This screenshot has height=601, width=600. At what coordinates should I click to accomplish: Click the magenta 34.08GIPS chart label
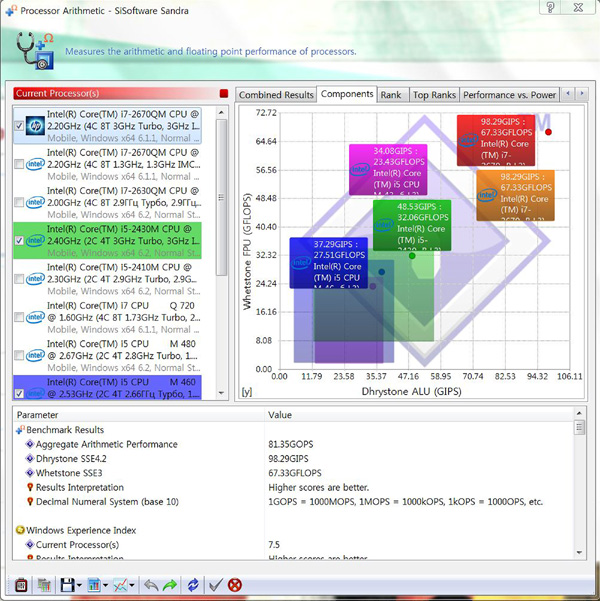(388, 169)
